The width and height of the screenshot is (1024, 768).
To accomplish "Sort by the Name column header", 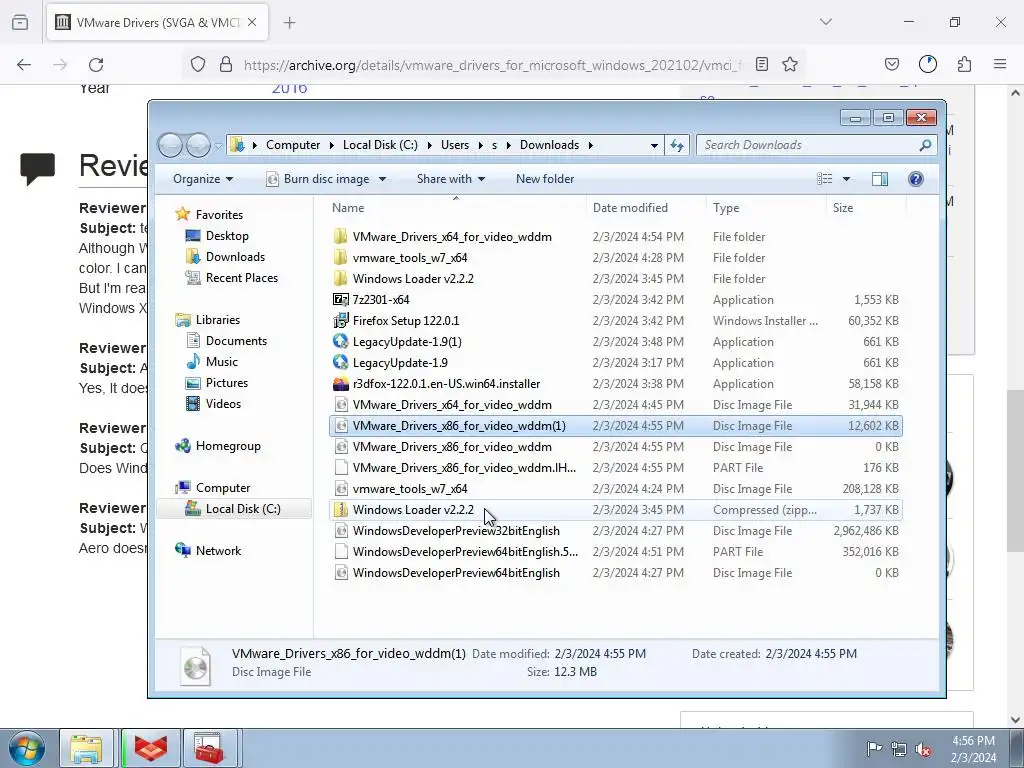I will [x=456, y=208].
